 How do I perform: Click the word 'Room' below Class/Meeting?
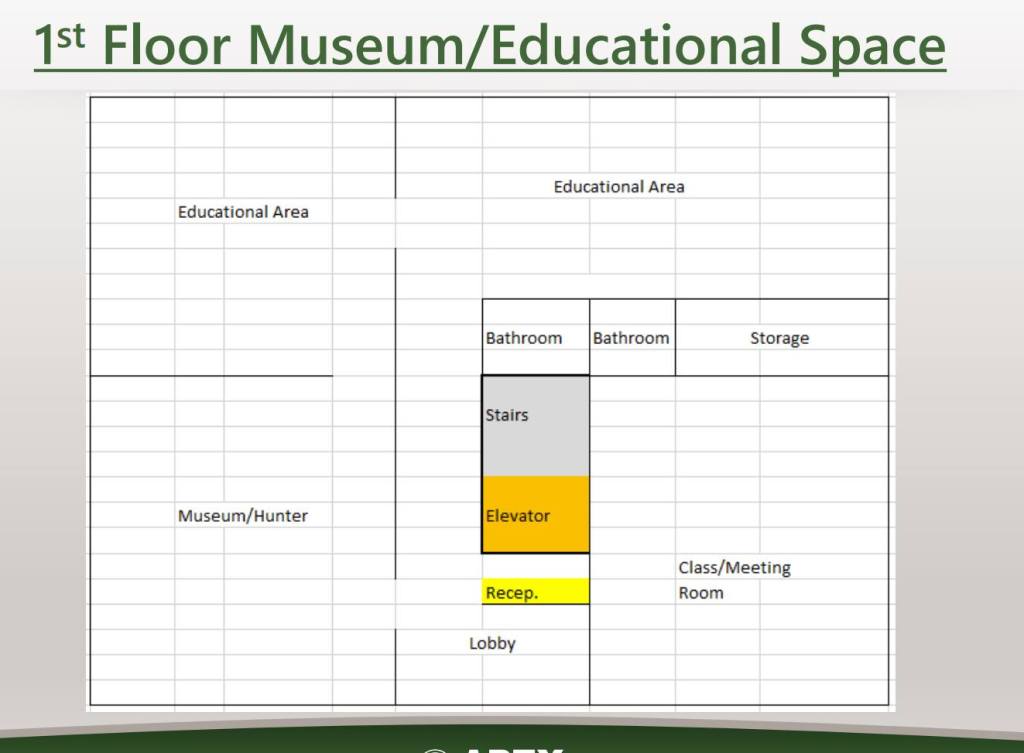coord(700,593)
